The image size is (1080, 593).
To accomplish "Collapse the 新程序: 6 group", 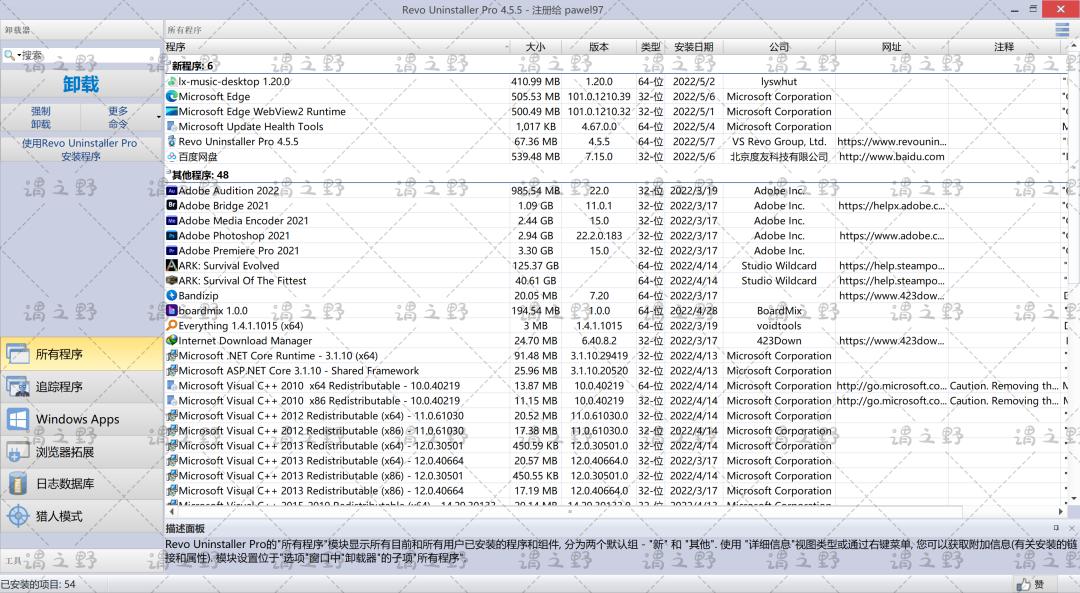I will click(168, 62).
